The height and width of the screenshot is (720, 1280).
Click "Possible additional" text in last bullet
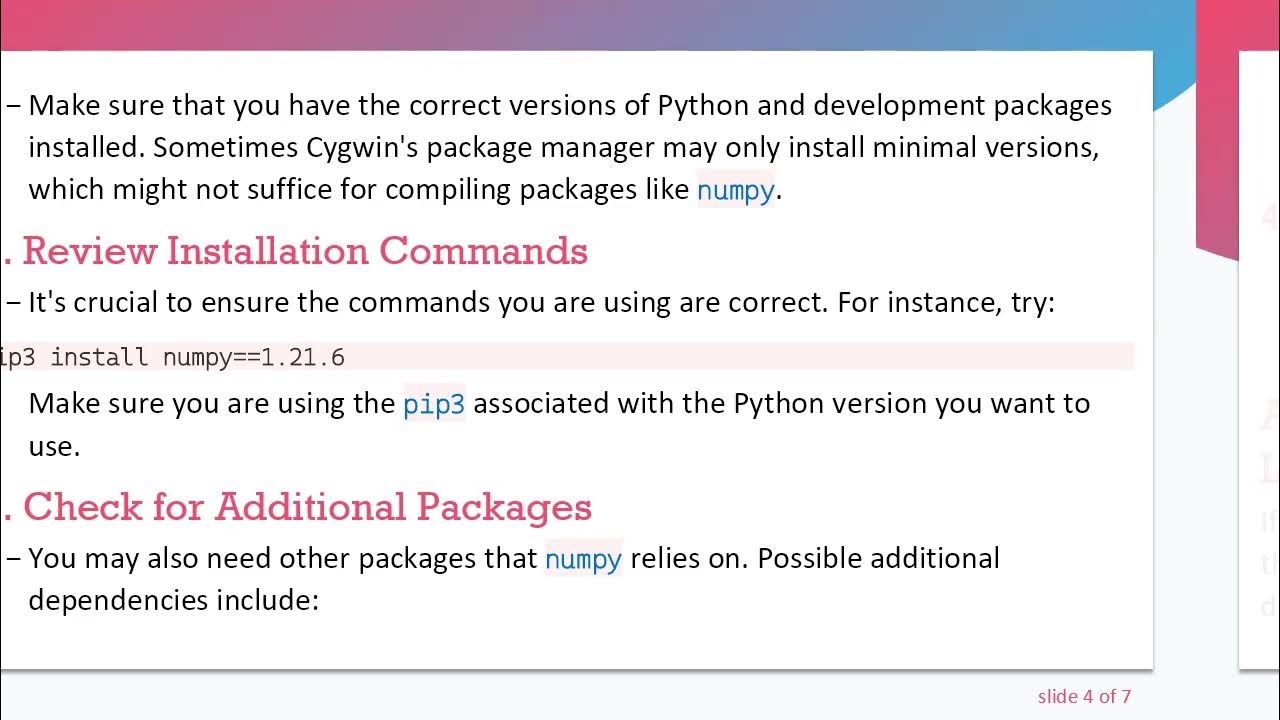(878, 558)
